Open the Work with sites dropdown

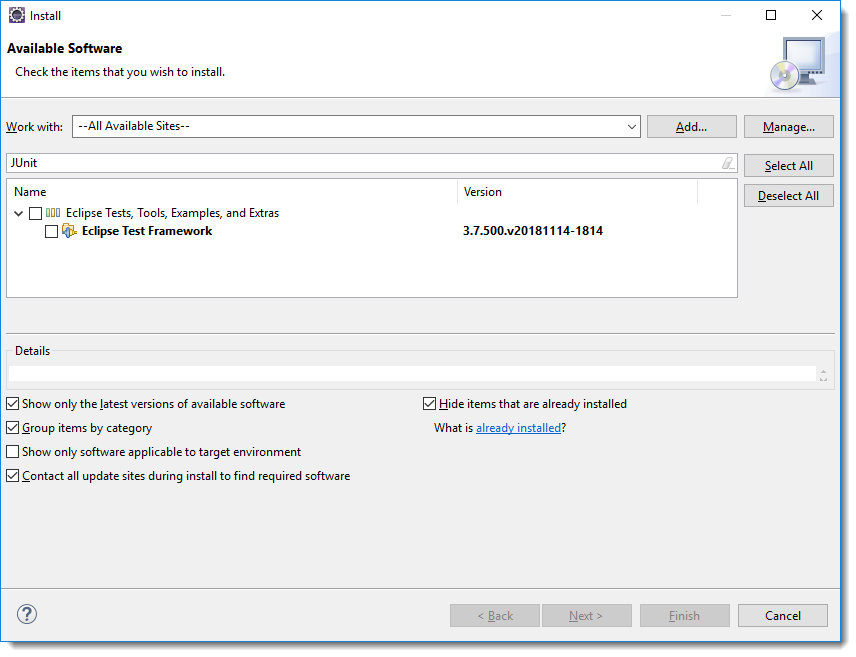632,127
